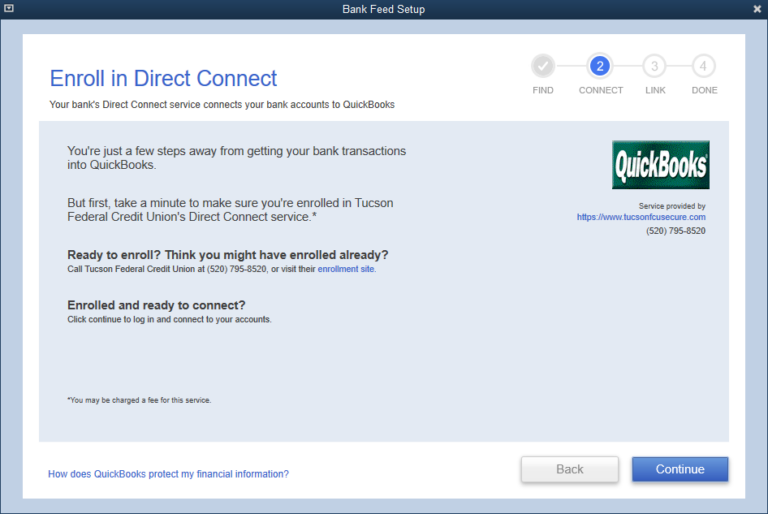Go Back to the previous step
This screenshot has width=768, height=514.
pyautogui.click(x=570, y=469)
